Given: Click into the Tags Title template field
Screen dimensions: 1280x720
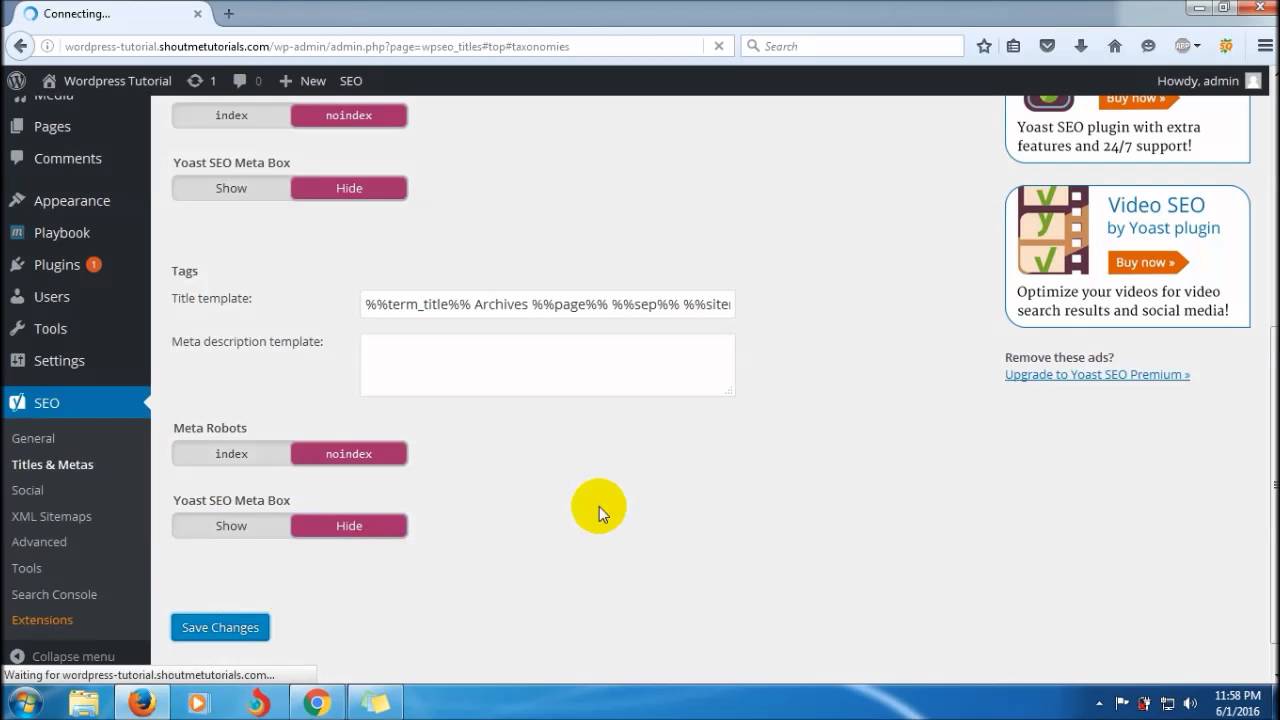Looking at the screenshot, I should click(x=548, y=304).
